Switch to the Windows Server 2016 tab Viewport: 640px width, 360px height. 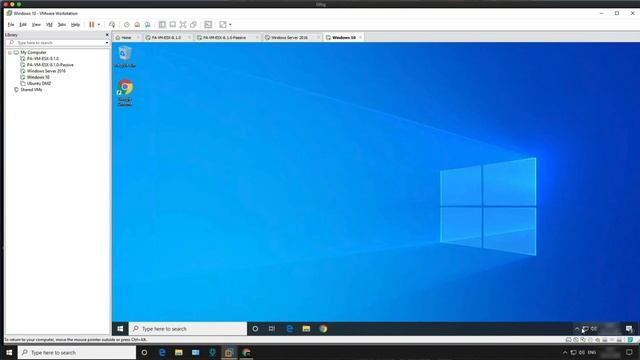(289, 38)
